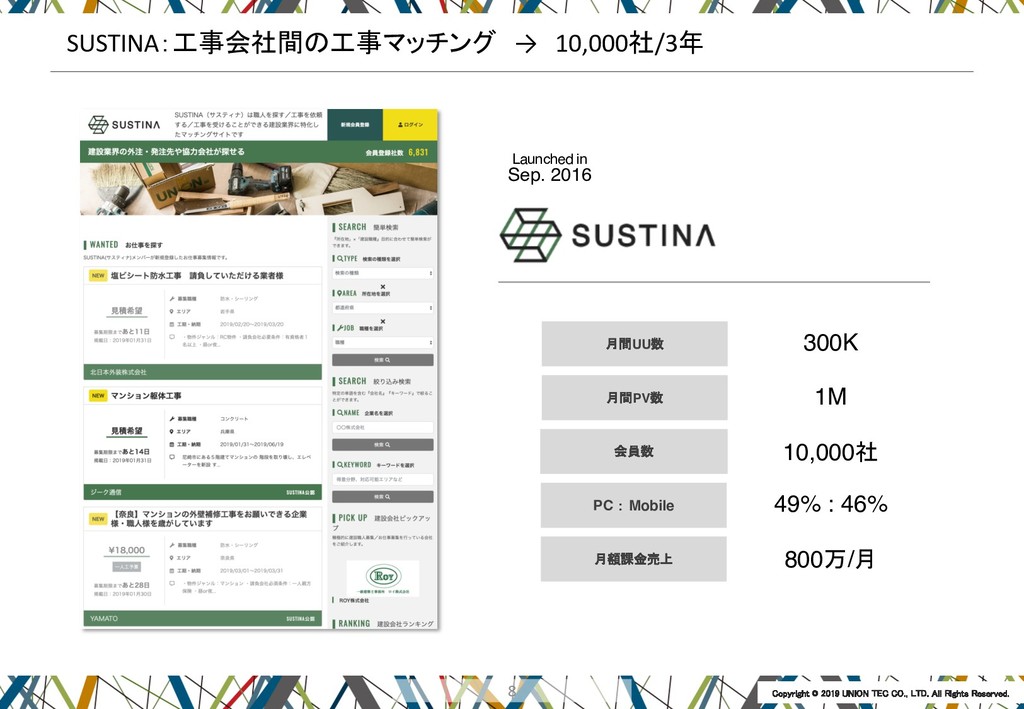Image resolution: width=1024 pixels, height=709 pixels.
Task: Click the wrench icon next to JOB
Action: click(x=340, y=328)
